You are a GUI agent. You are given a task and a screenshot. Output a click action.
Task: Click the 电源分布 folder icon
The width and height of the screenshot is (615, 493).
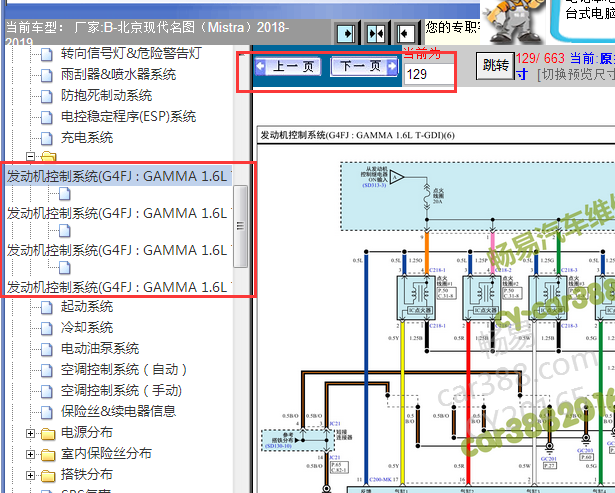click(48, 433)
